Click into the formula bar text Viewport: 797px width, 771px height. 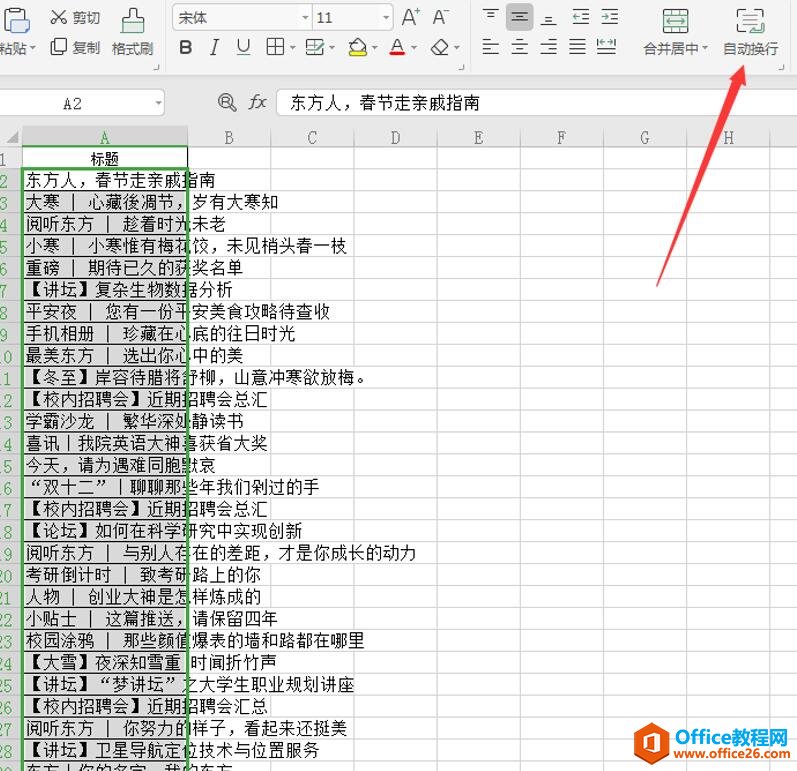[537, 103]
